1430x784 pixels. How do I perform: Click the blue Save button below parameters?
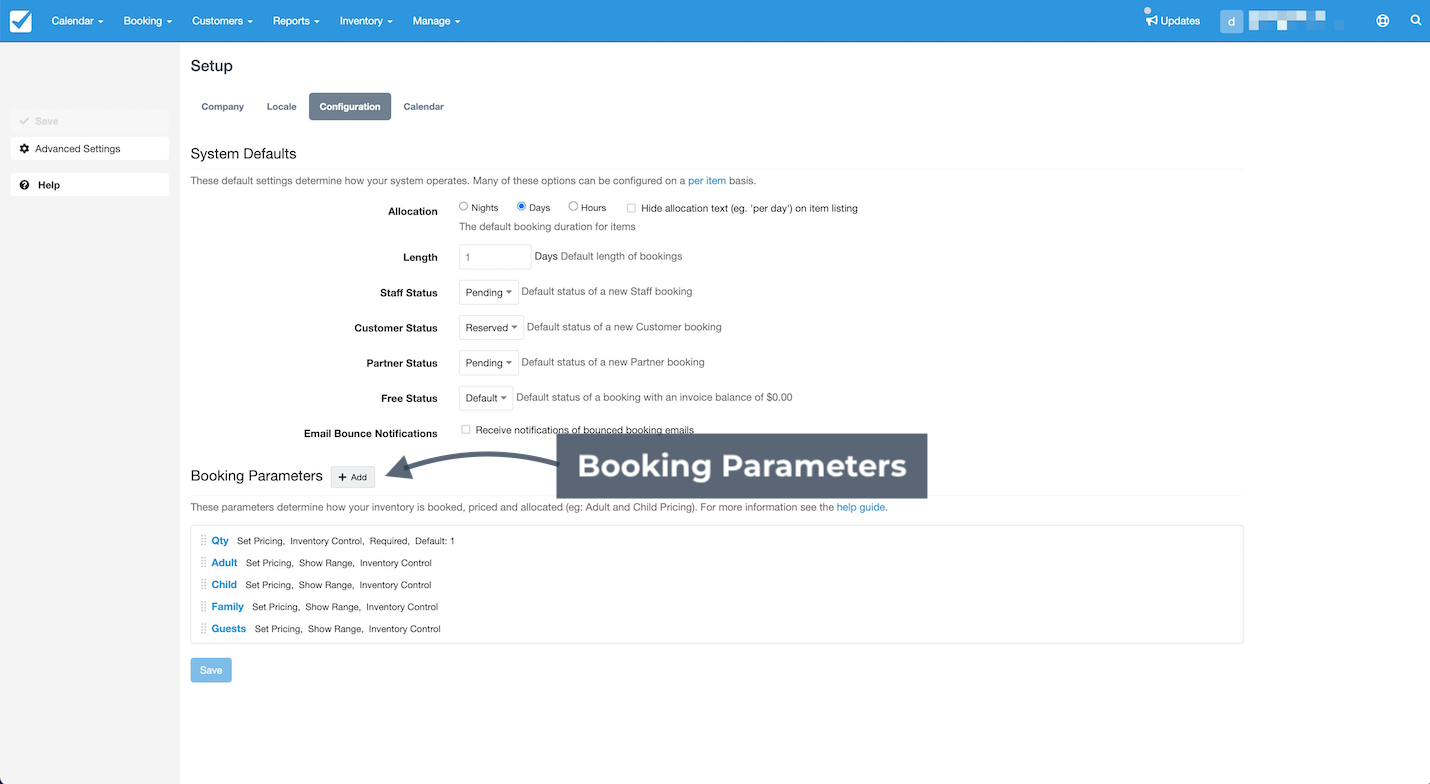tap(211, 670)
